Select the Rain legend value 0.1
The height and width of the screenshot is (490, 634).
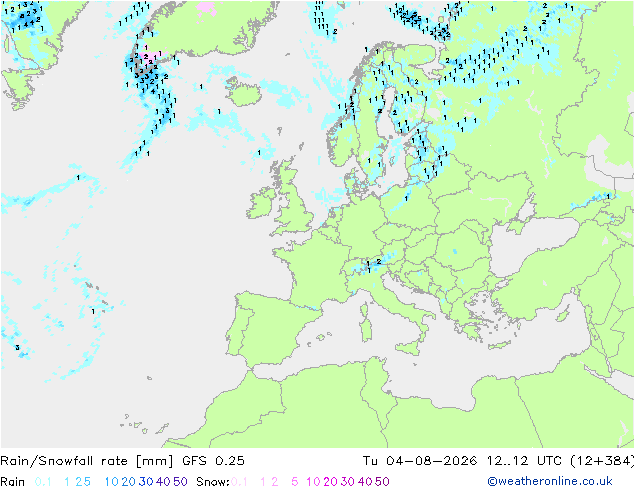43,482
